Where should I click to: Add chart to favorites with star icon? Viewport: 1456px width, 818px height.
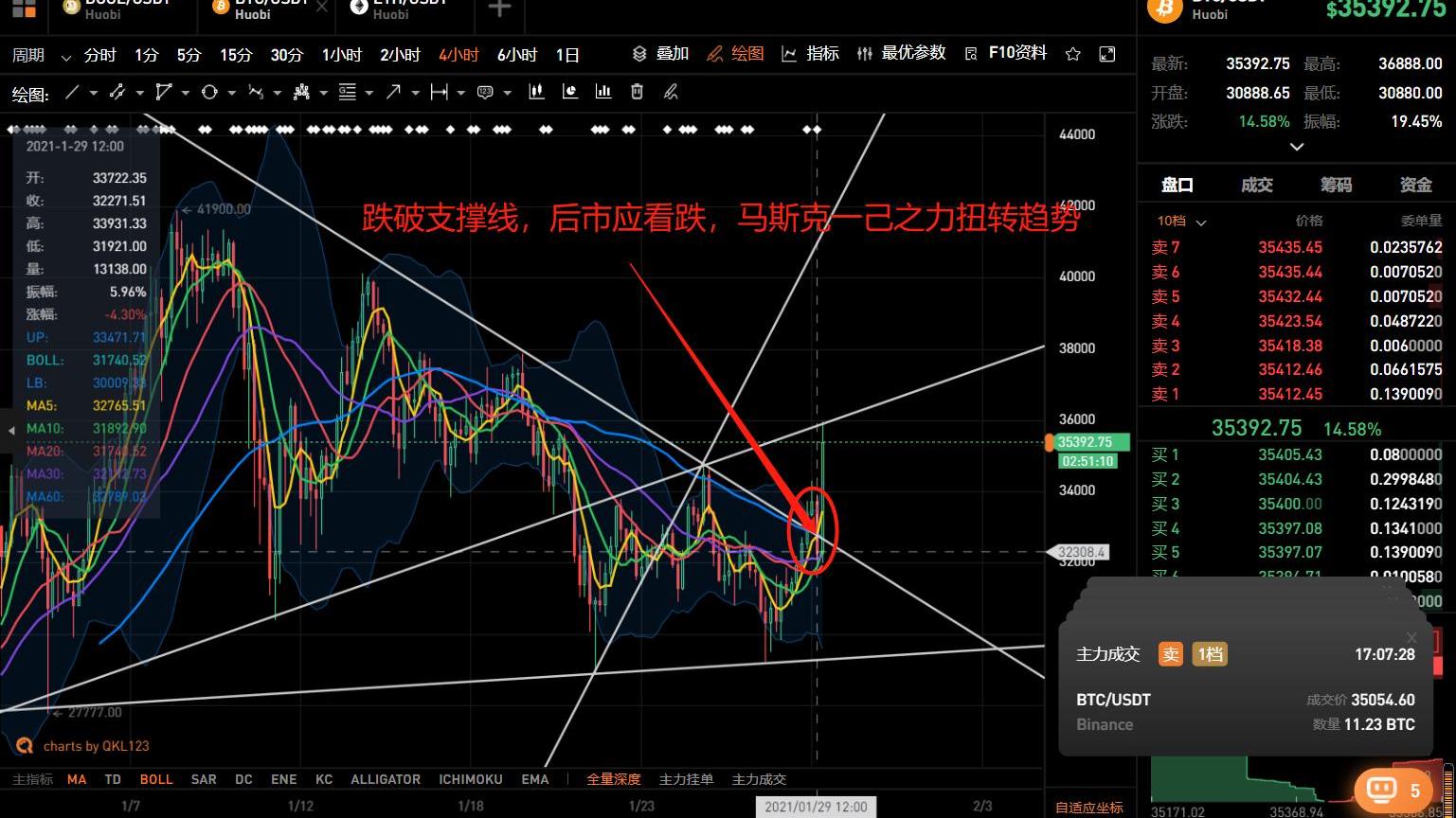tap(1072, 54)
